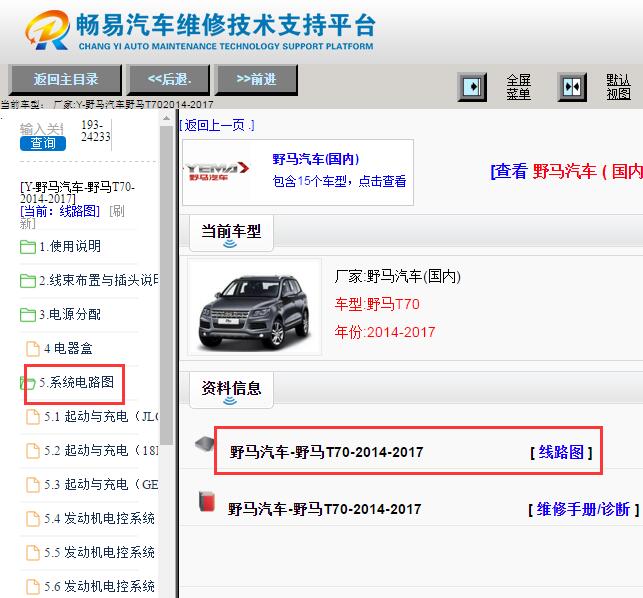Open the [线路图] wiring diagram link

tap(561, 452)
